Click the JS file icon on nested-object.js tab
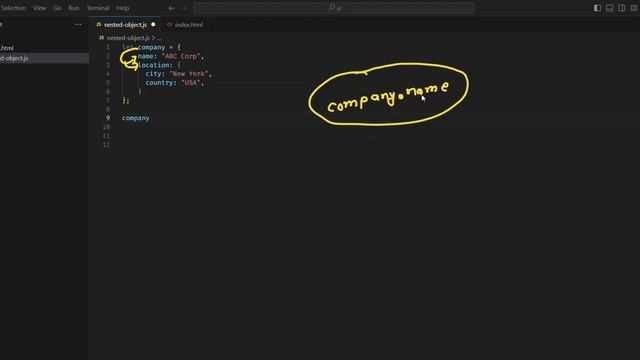This screenshot has height=360, width=640. click(x=98, y=24)
